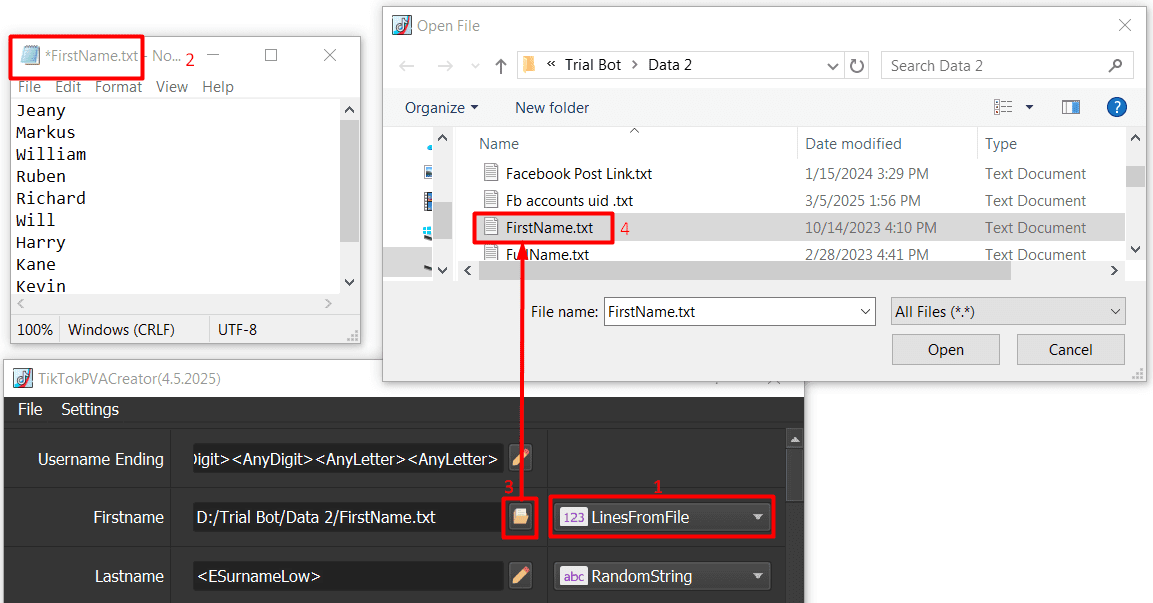
Task: Expand the address bar path dropdown arrow
Action: [x=832, y=65]
